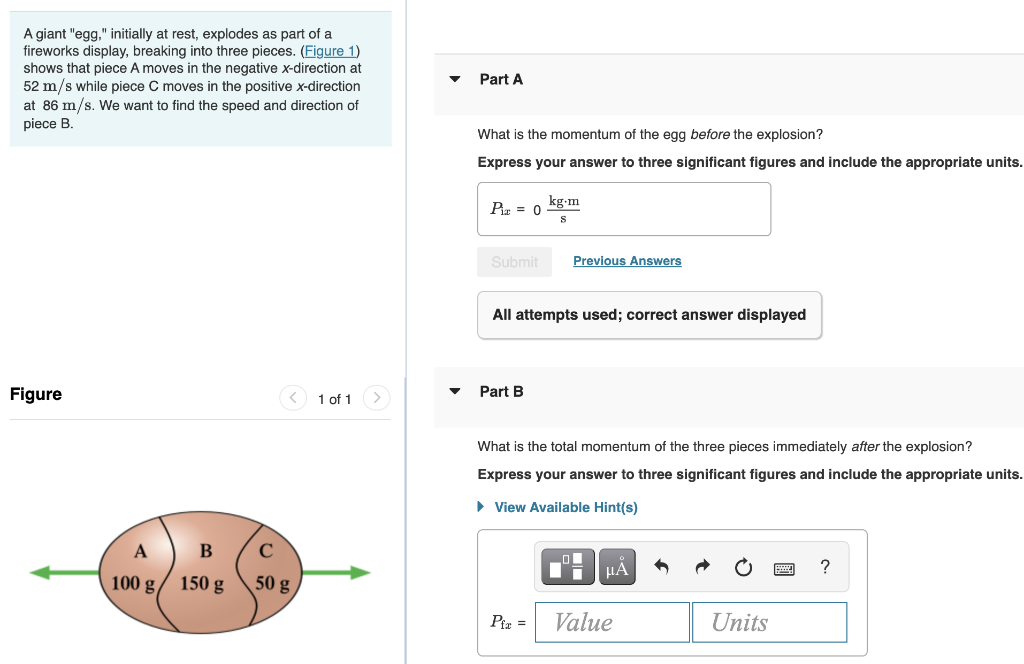Expand View Available Hint(s)

coord(565,507)
